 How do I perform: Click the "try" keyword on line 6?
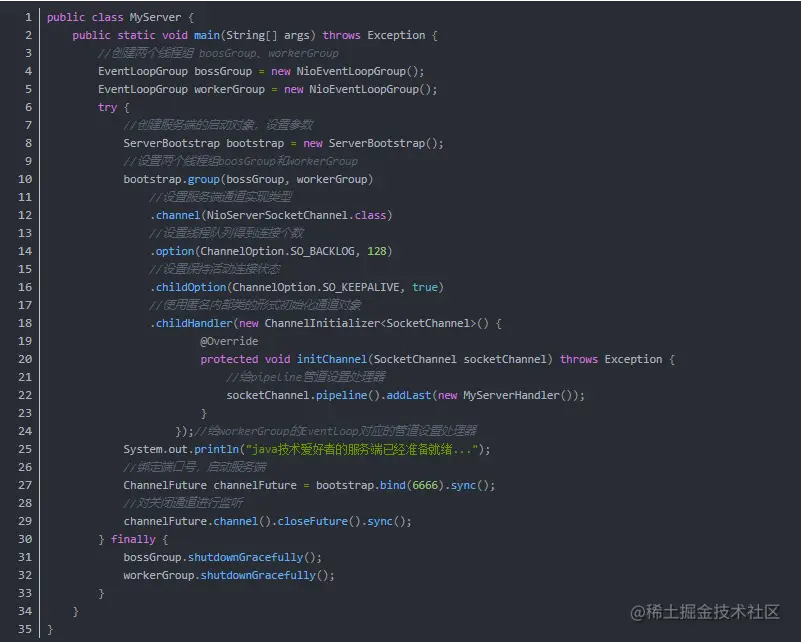(107, 107)
